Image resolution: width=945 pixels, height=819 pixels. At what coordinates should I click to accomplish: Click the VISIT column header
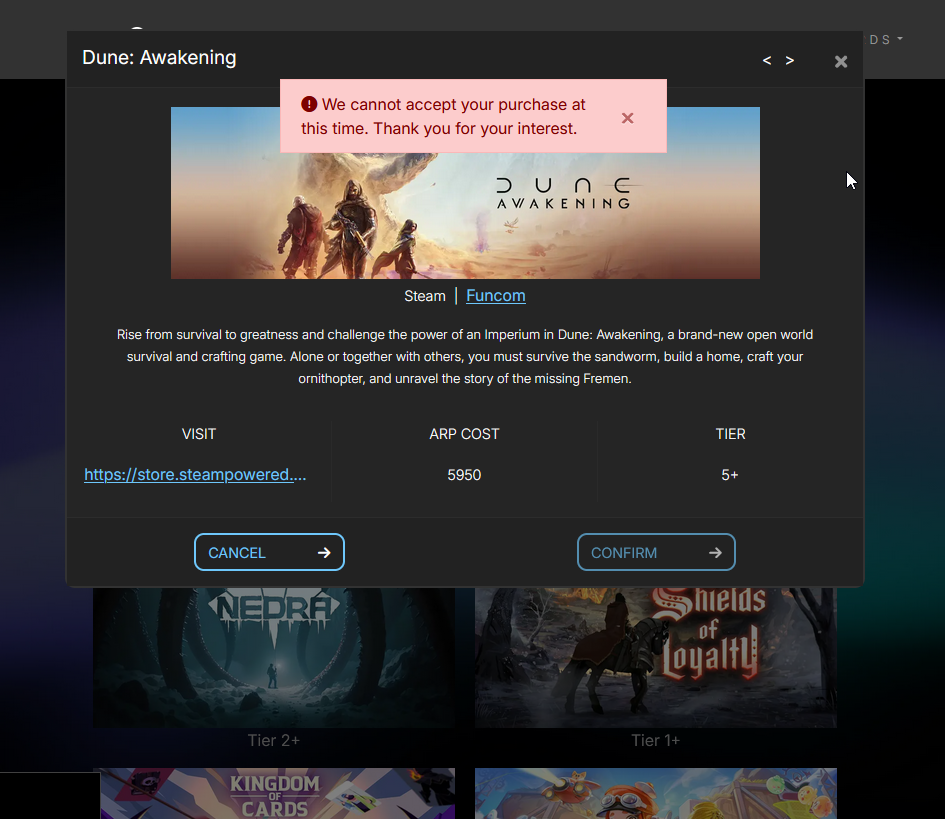click(x=199, y=434)
